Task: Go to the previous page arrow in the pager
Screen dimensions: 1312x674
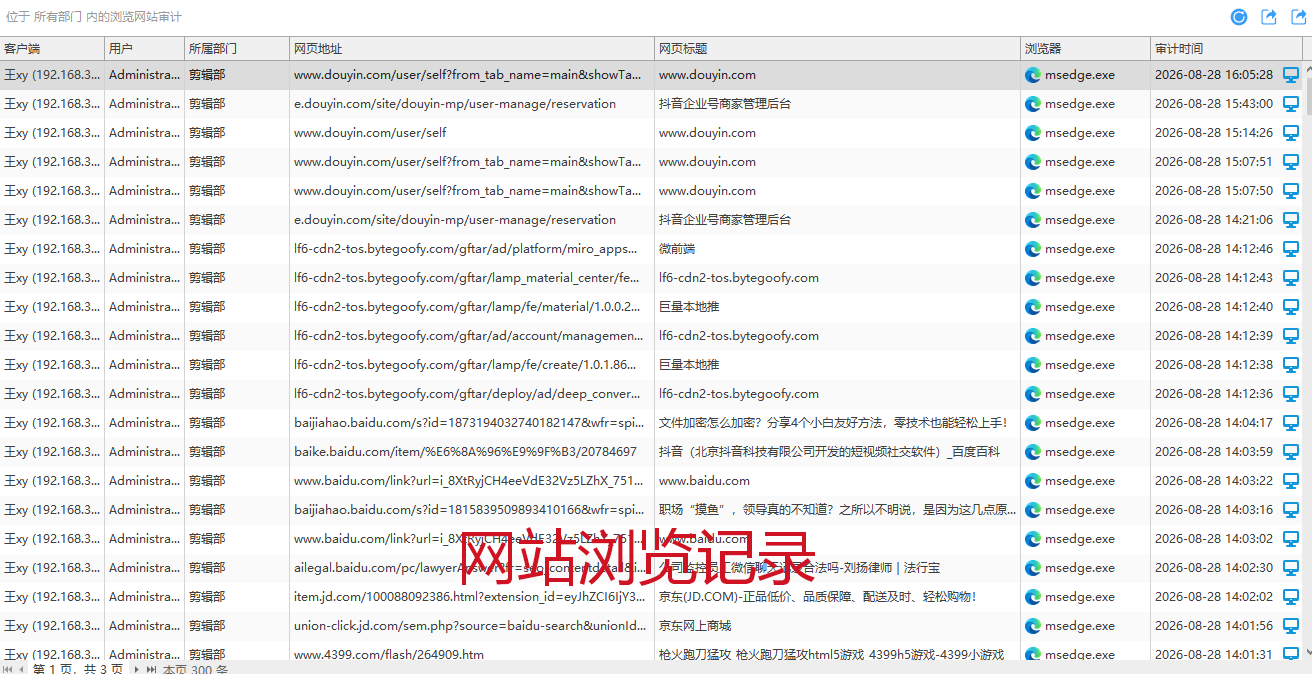Action: coord(23,669)
